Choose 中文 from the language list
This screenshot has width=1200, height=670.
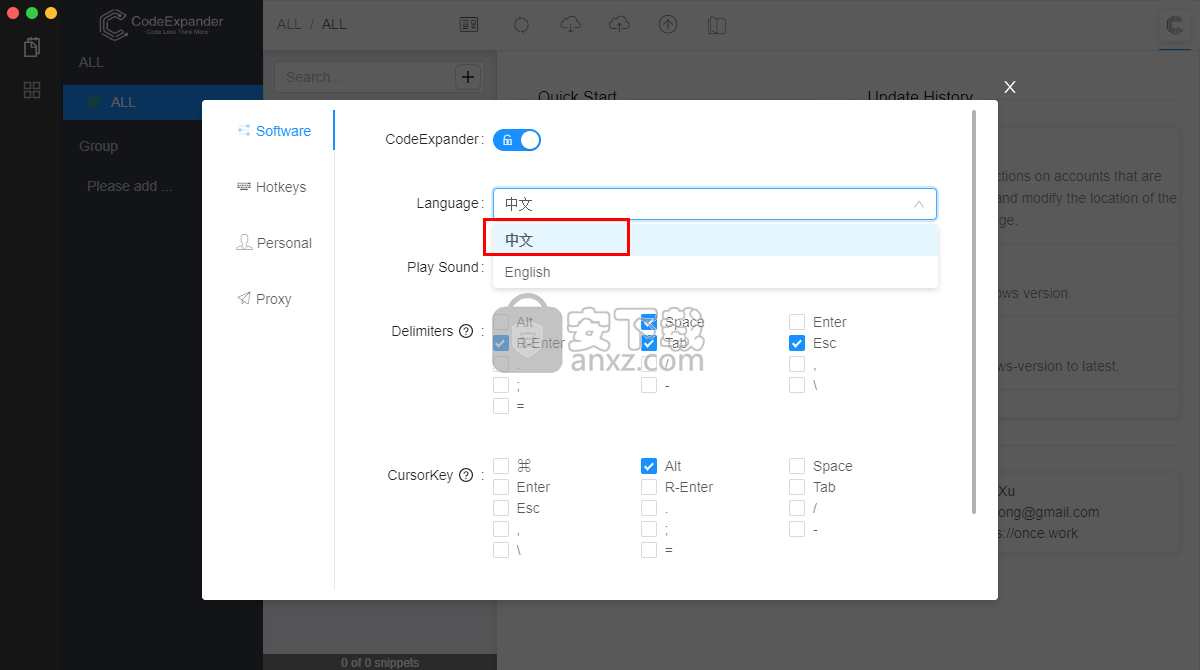(715, 240)
